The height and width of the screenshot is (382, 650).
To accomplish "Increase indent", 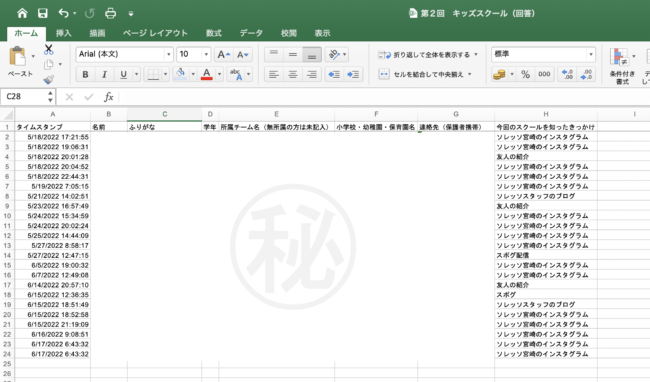I will point(353,74).
